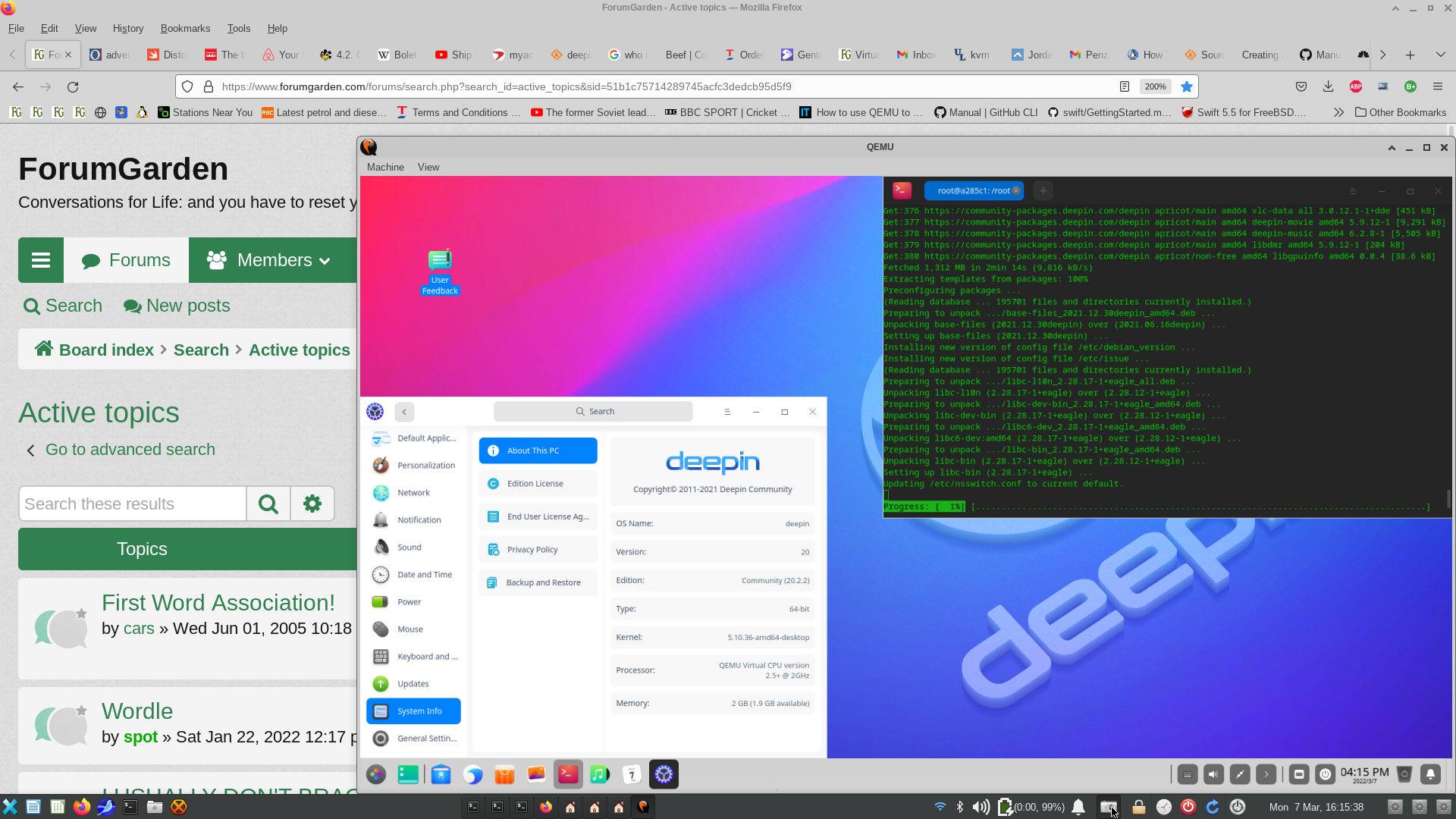Screen dimensions: 1456x819
Task: Open the deepin dock trash icon
Action: (x=1404, y=774)
